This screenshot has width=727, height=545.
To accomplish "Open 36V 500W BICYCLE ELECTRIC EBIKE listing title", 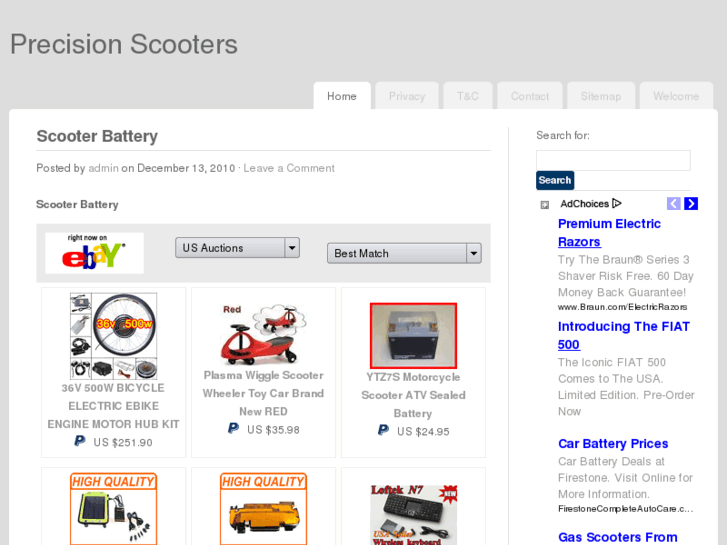I will 114,406.
